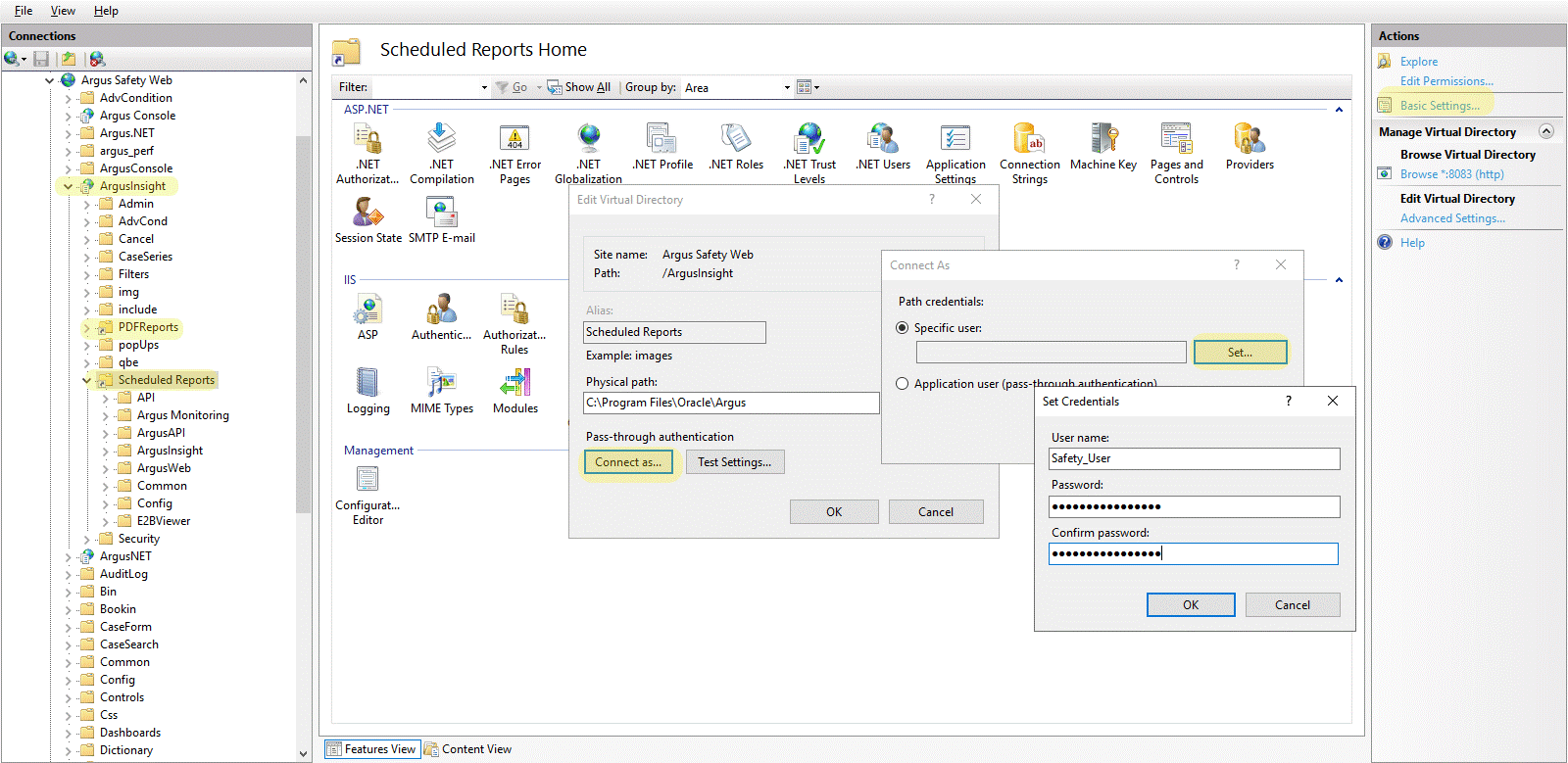Click the Save icon in Connections toolbar

pyautogui.click(x=41, y=60)
